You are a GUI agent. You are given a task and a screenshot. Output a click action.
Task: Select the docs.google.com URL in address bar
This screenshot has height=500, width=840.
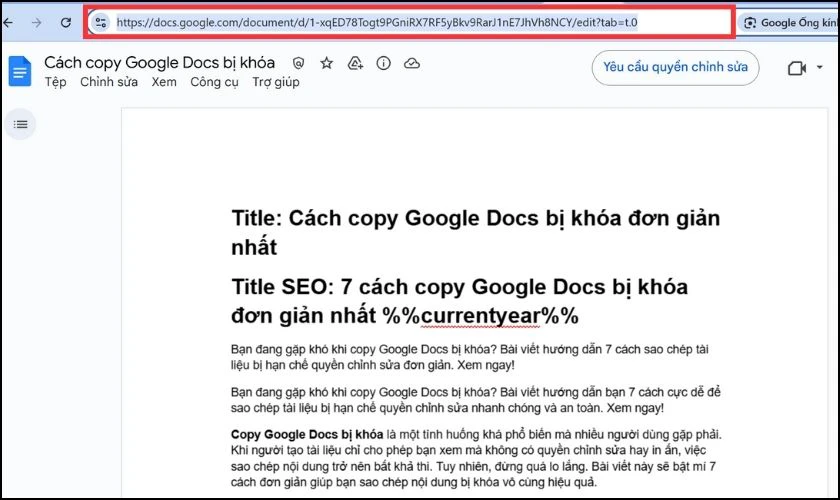click(377, 23)
